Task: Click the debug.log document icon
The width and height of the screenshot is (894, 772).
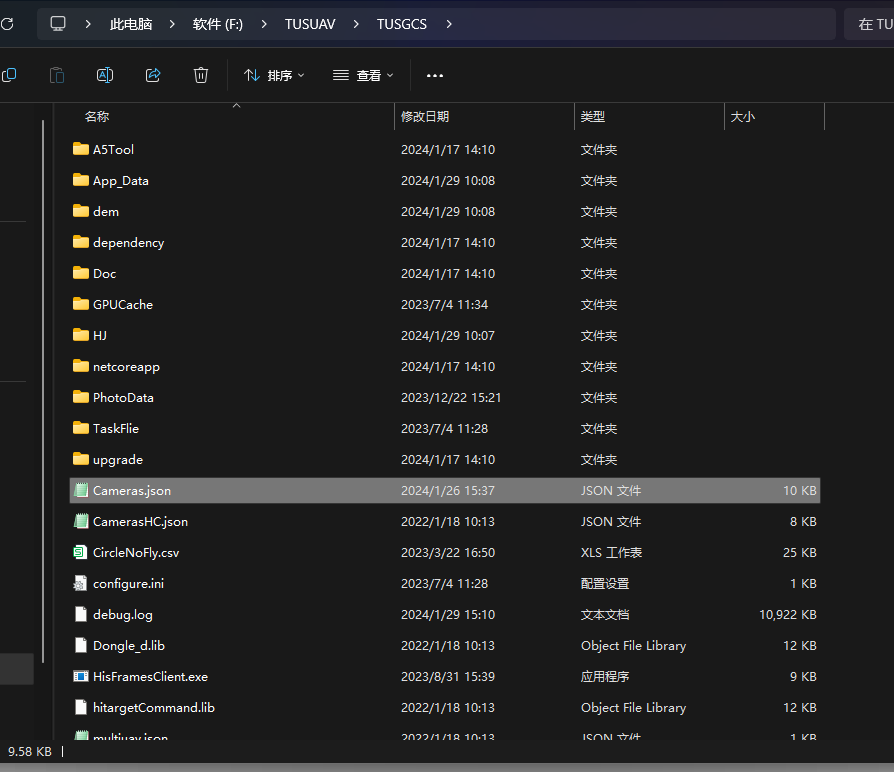Action: 81,614
